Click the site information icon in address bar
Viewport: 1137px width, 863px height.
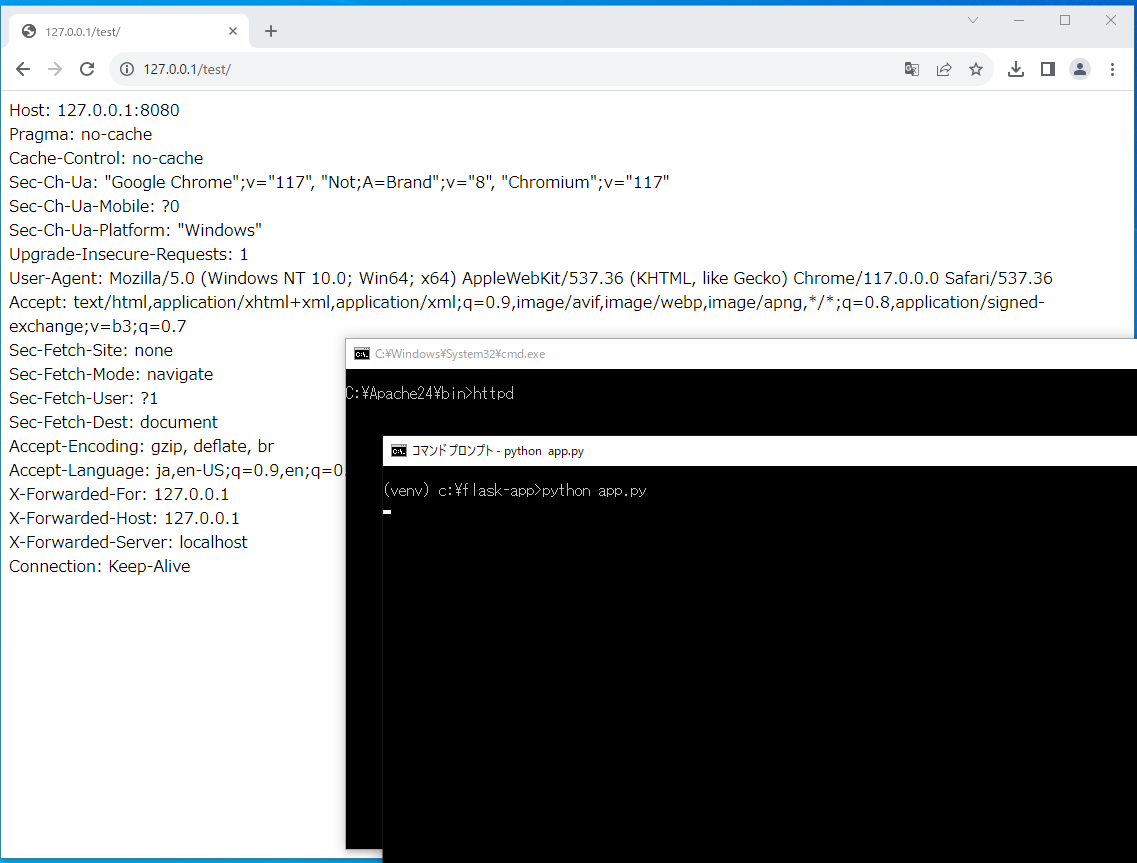click(126, 69)
